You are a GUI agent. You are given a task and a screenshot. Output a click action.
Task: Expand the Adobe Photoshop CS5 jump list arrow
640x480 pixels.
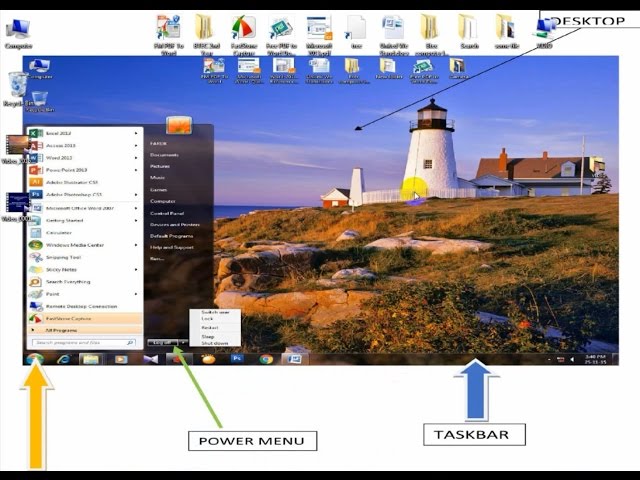point(136,195)
